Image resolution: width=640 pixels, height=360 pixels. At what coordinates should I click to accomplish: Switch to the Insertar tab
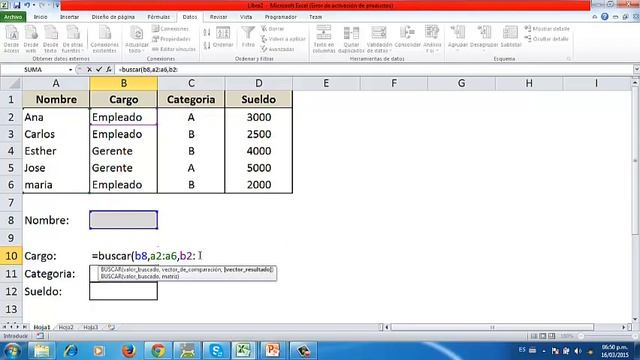(x=69, y=17)
